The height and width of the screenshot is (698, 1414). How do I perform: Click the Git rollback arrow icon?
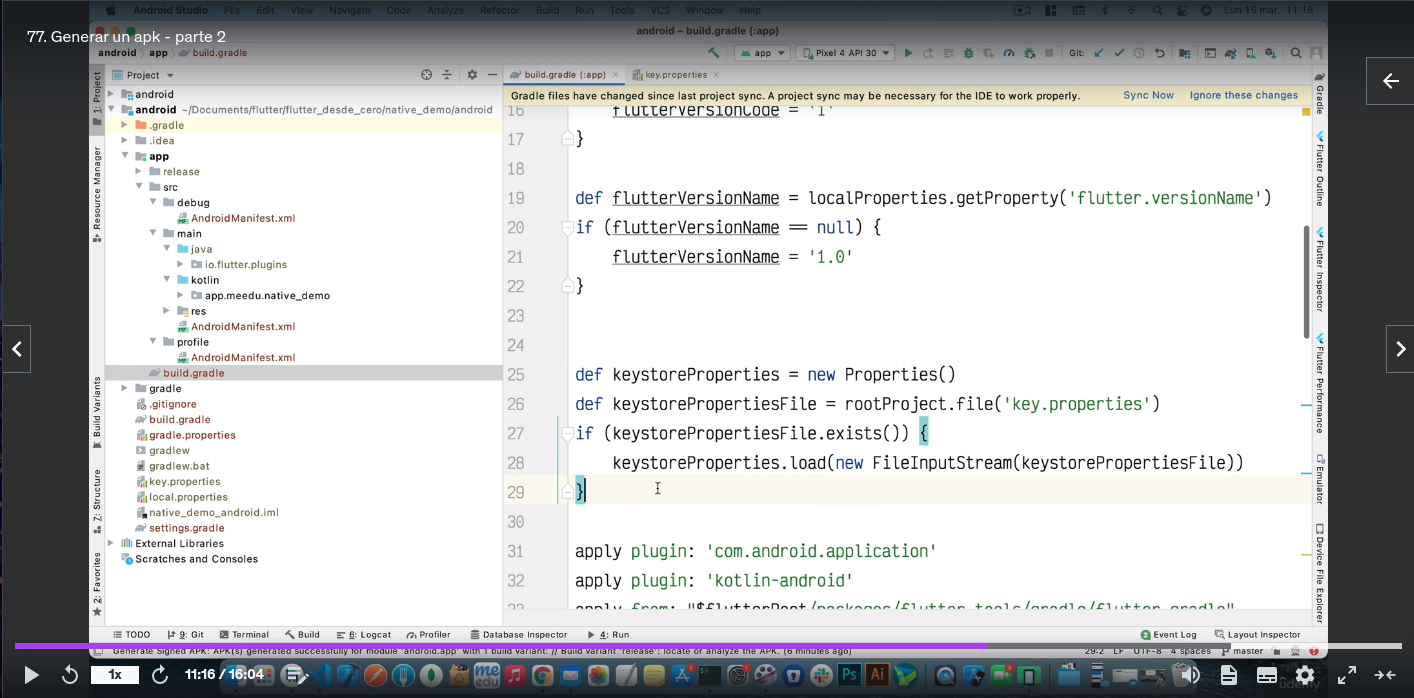coord(1159,53)
